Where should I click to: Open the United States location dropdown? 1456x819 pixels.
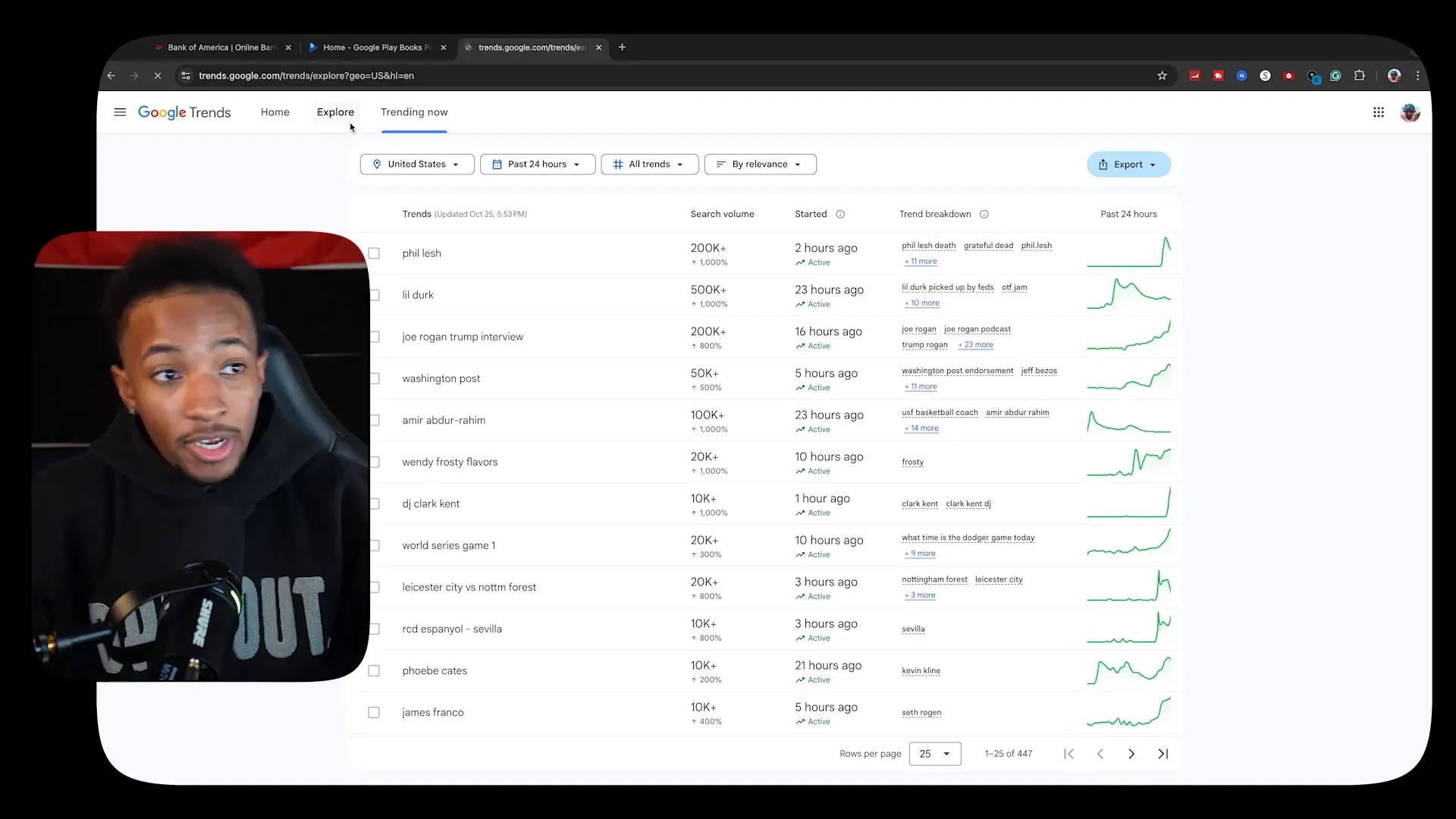point(417,165)
